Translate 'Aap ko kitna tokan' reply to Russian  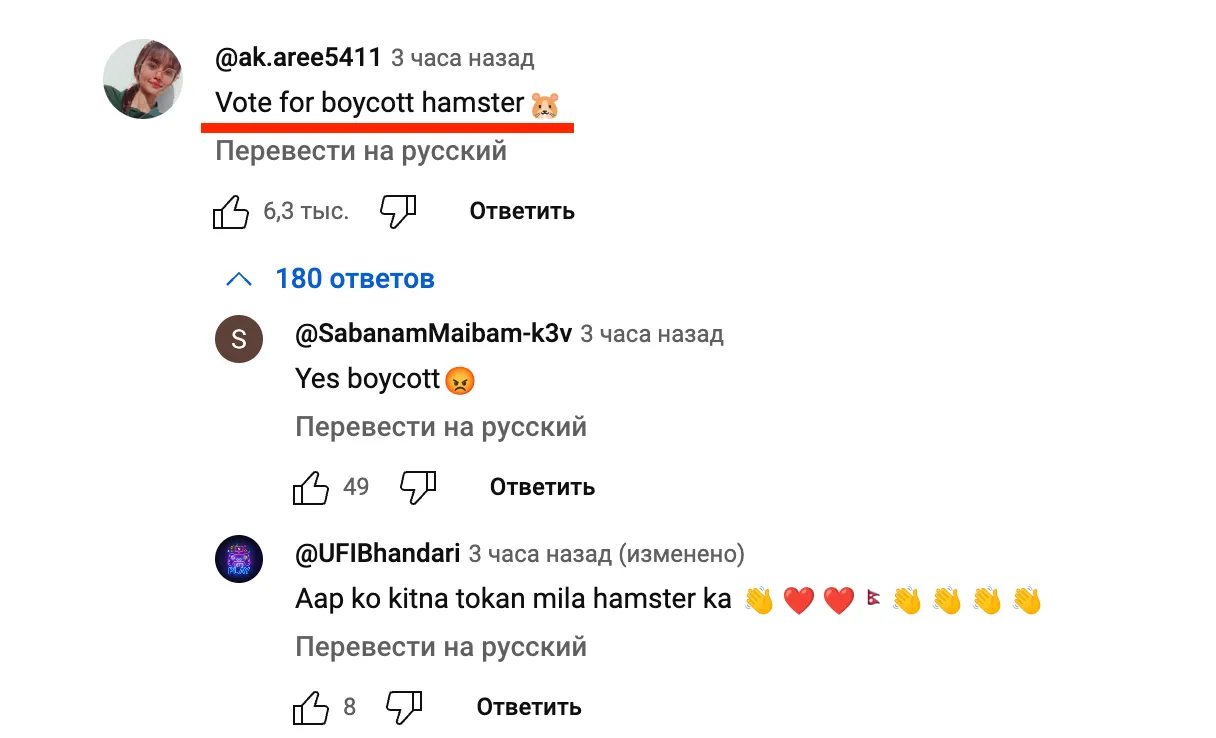click(441, 648)
